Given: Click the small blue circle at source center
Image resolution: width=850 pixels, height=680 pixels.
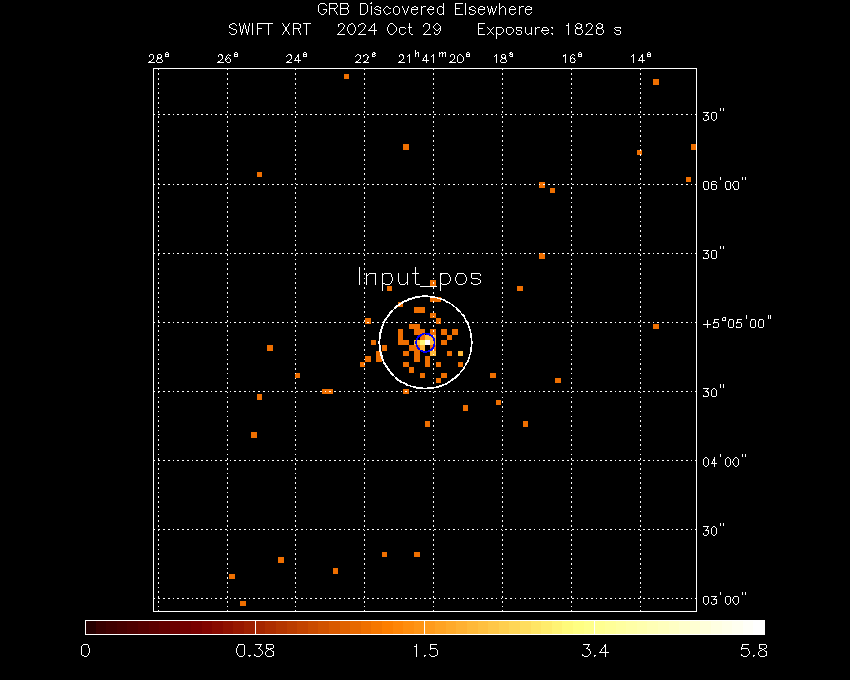Looking at the screenshot, I should tap(426, 343).
